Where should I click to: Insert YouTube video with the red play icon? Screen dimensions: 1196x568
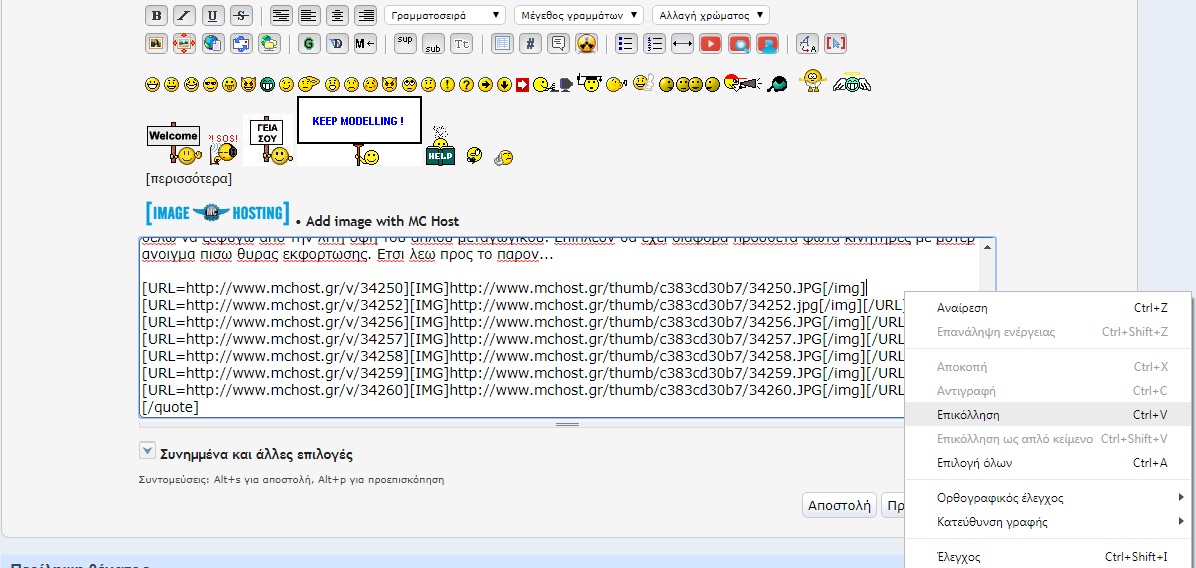point(710,43)
